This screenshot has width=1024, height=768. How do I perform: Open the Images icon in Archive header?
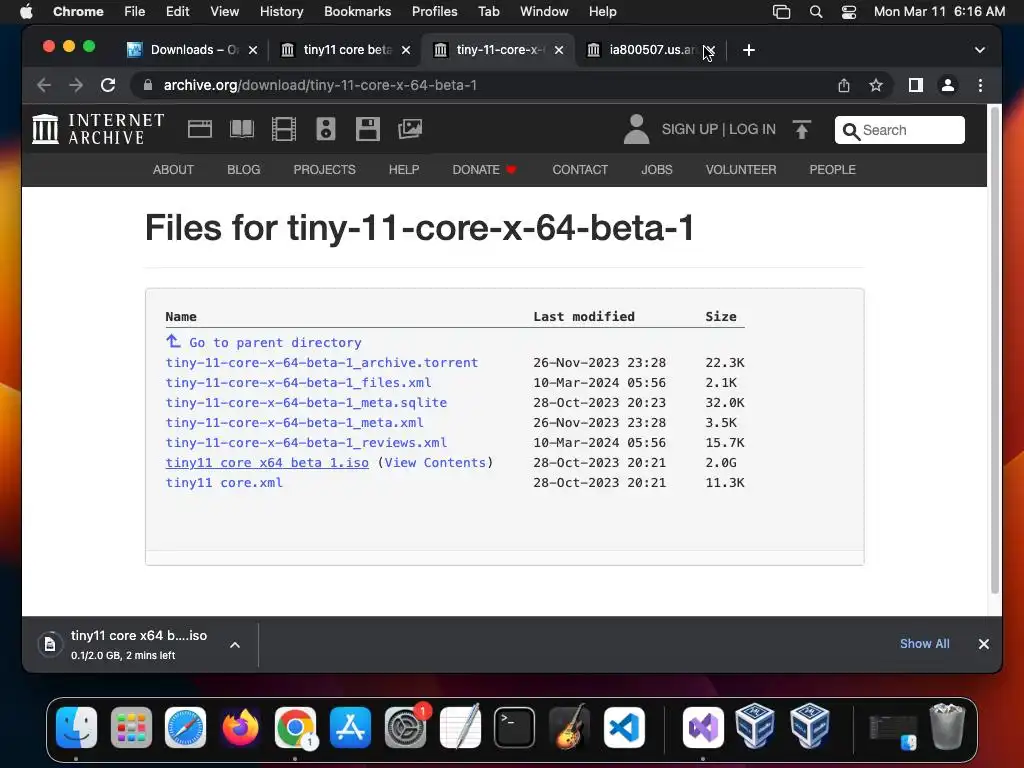tap(410, 129)
